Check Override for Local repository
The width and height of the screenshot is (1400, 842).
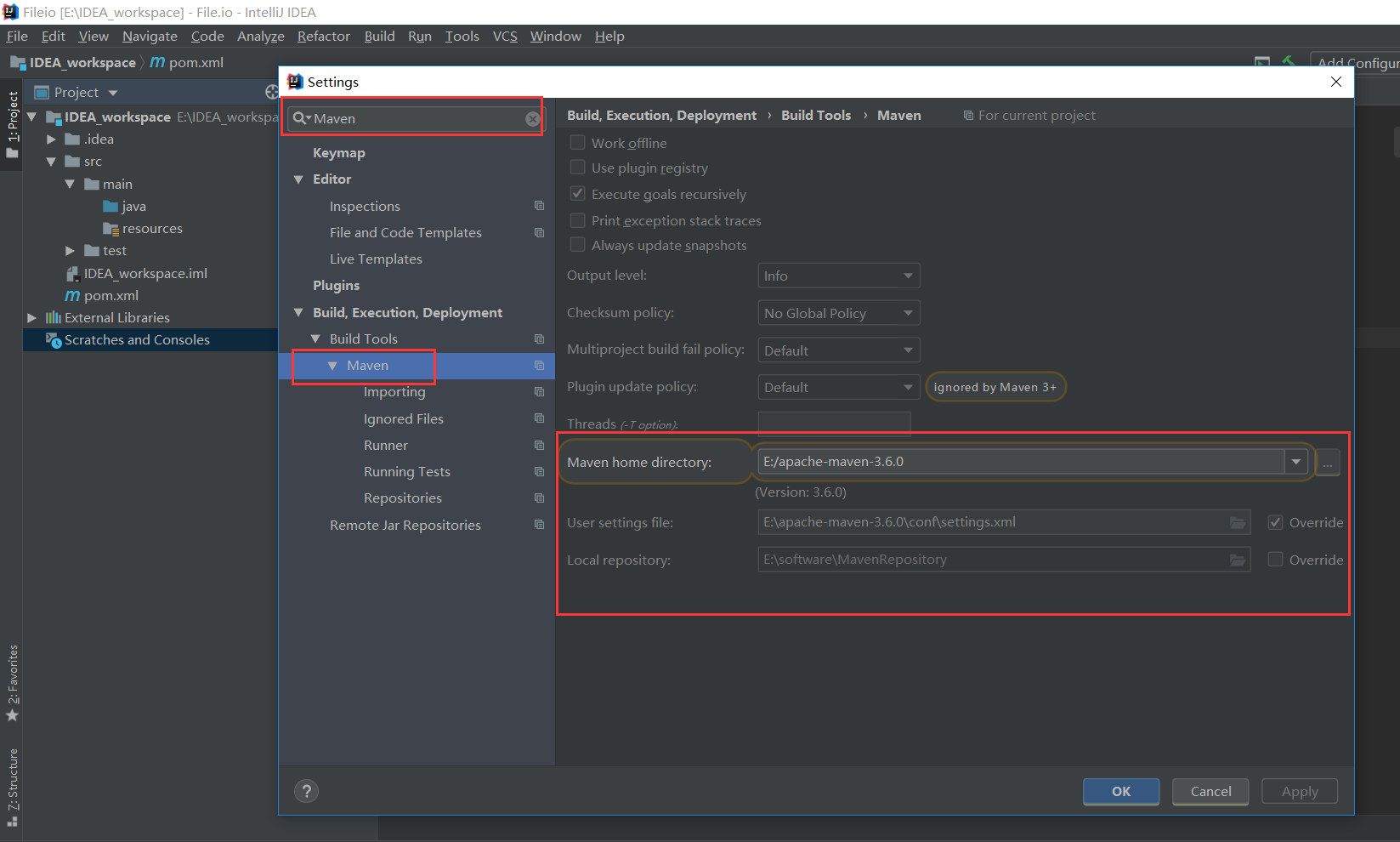1275,559
